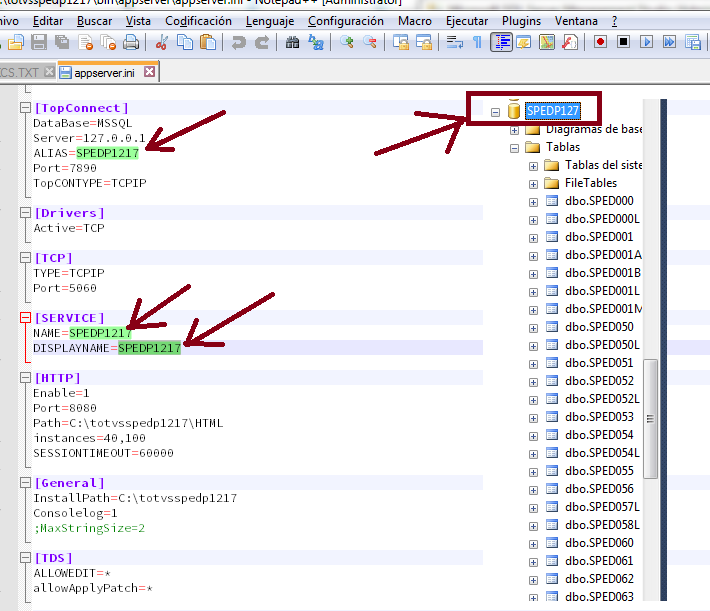
Task: Click the object tree vertical scrollbar thumb
Action: pyautogui.click(x=650, y=419)
